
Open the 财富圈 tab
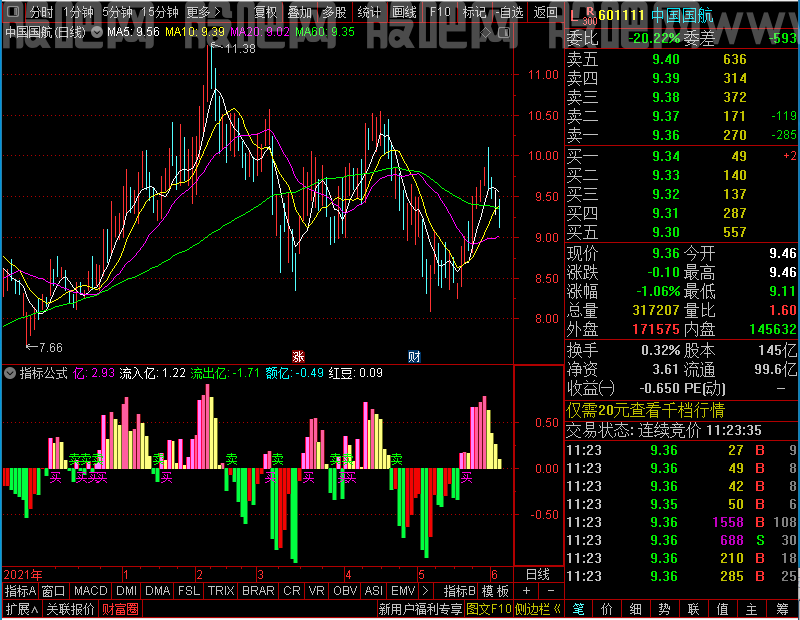(120, 609)
